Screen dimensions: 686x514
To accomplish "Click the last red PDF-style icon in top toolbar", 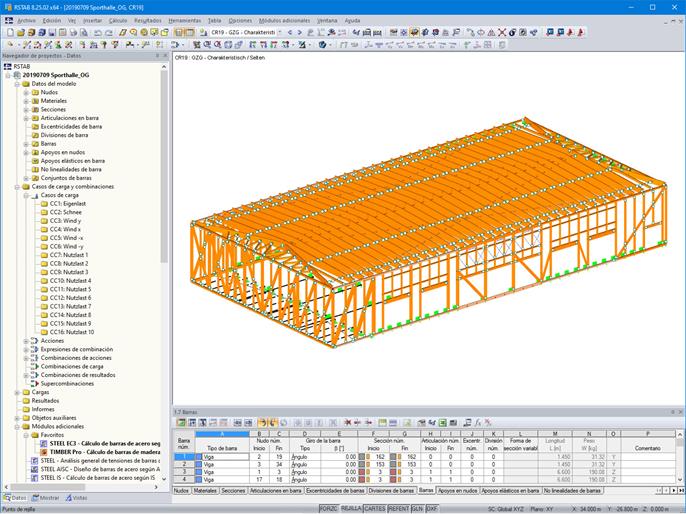I will tap(581, 32).
